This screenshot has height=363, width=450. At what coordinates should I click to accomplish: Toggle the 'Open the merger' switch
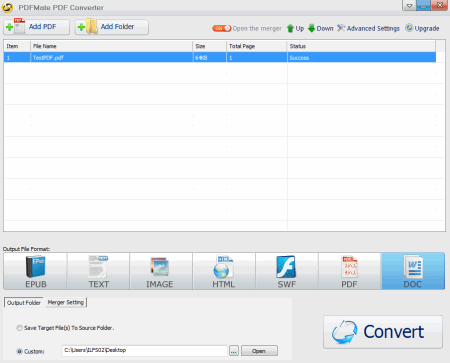[x=222, y=28]
